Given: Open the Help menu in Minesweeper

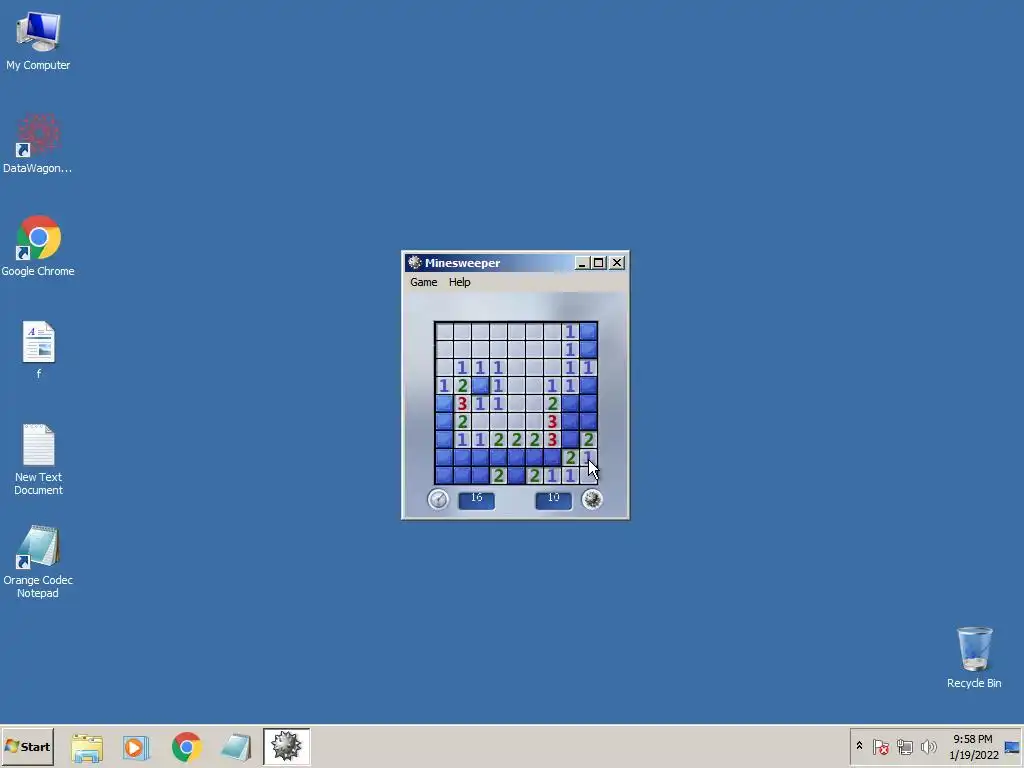Looking at the screenshot, I should click(x=459, y=282).
